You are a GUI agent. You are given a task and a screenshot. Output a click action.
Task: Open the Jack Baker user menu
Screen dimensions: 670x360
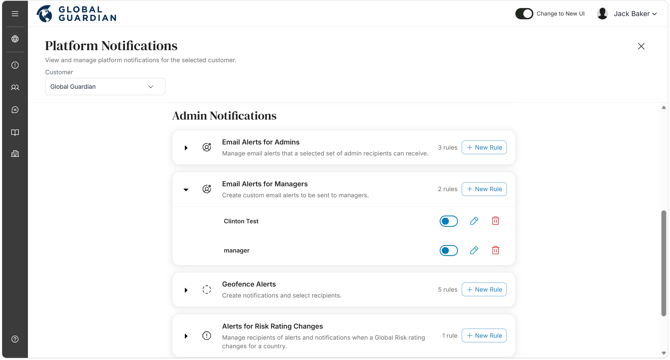click(x=635, y=14)
